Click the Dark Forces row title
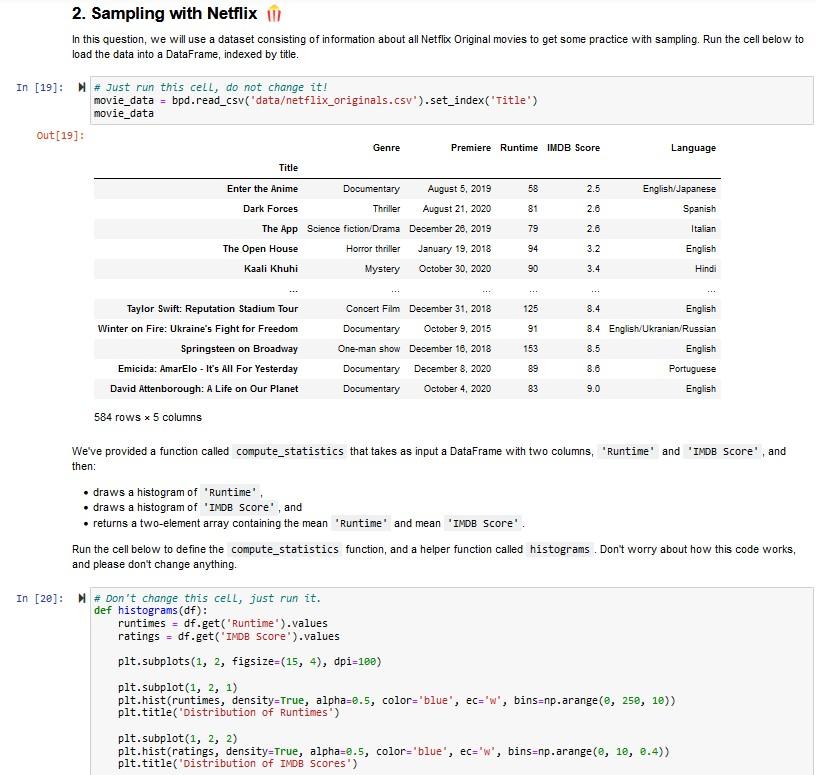The image size is (816, 775). (x=270, y=209)
